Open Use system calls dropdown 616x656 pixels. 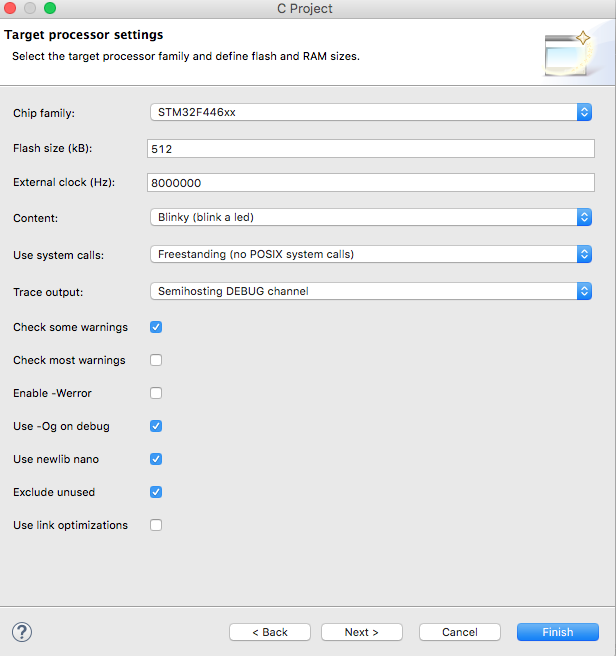pyautogui.click(x=371, y=254)
